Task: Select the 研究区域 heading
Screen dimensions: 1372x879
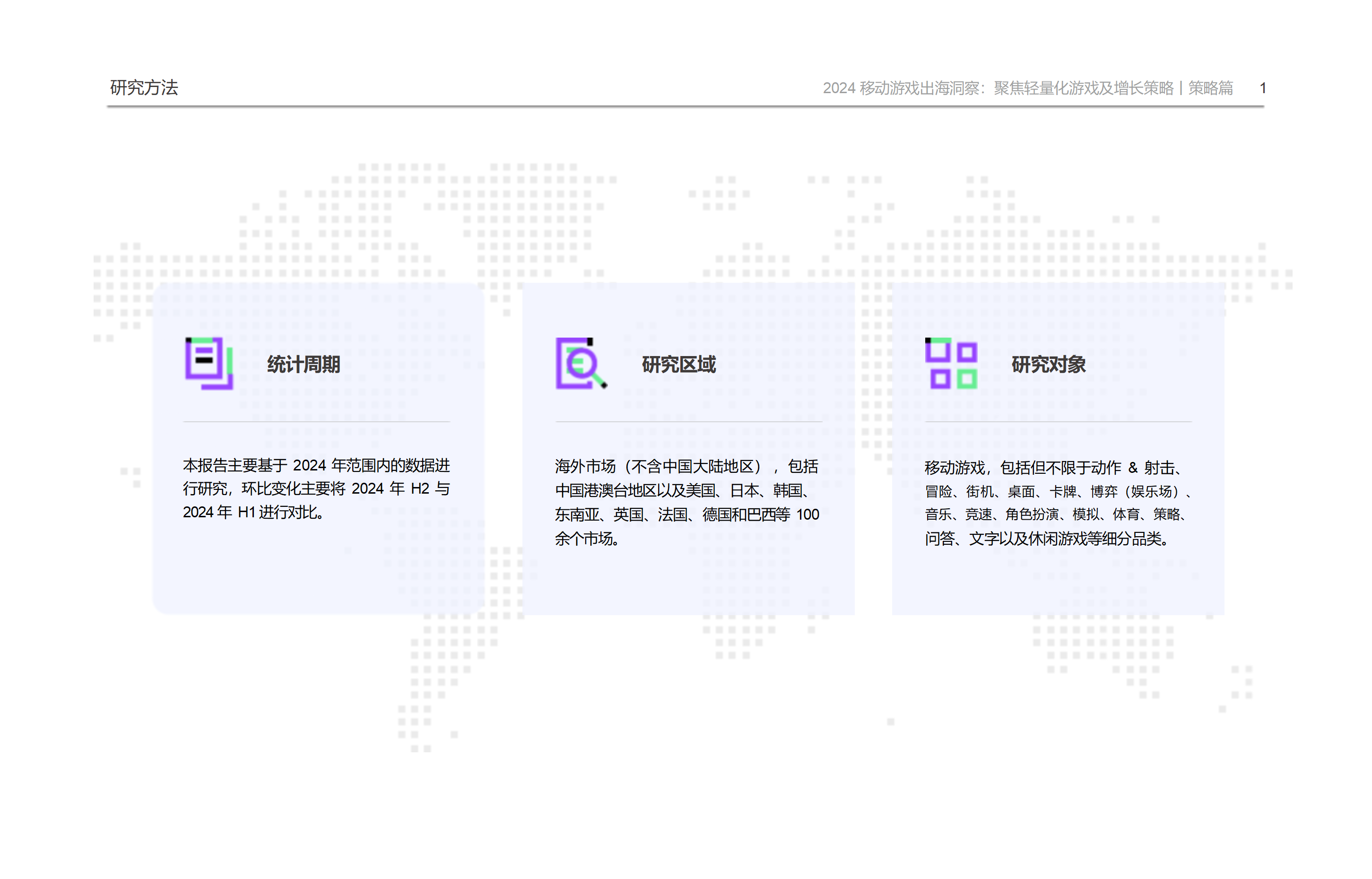Action: (678, 364)
